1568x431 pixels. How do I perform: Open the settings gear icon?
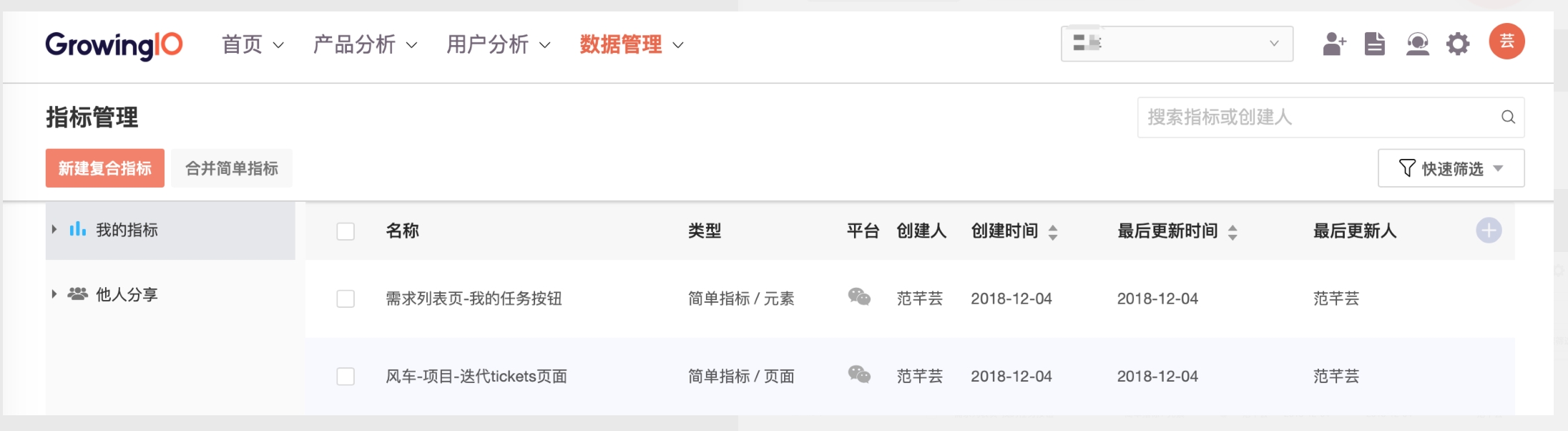click(1458, 44)
